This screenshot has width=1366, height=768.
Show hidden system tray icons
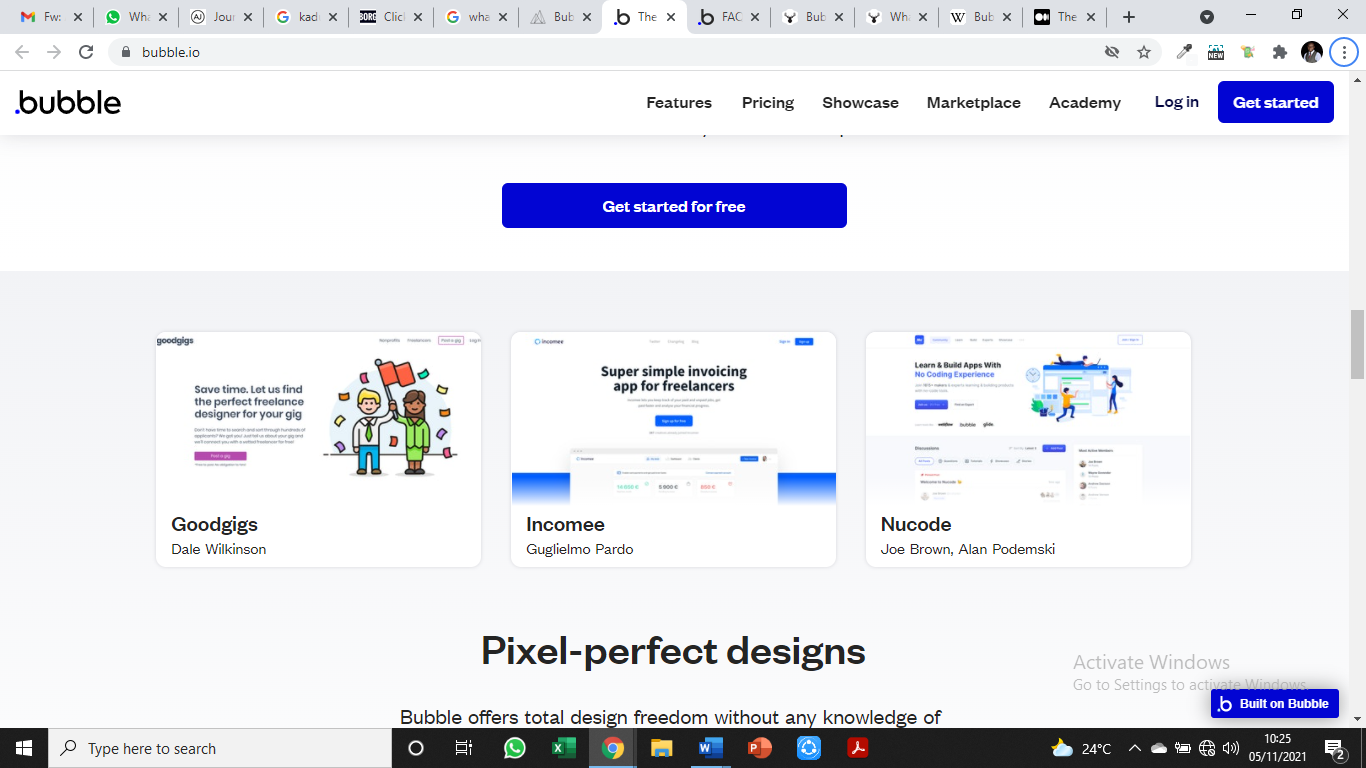(1134, 748)
